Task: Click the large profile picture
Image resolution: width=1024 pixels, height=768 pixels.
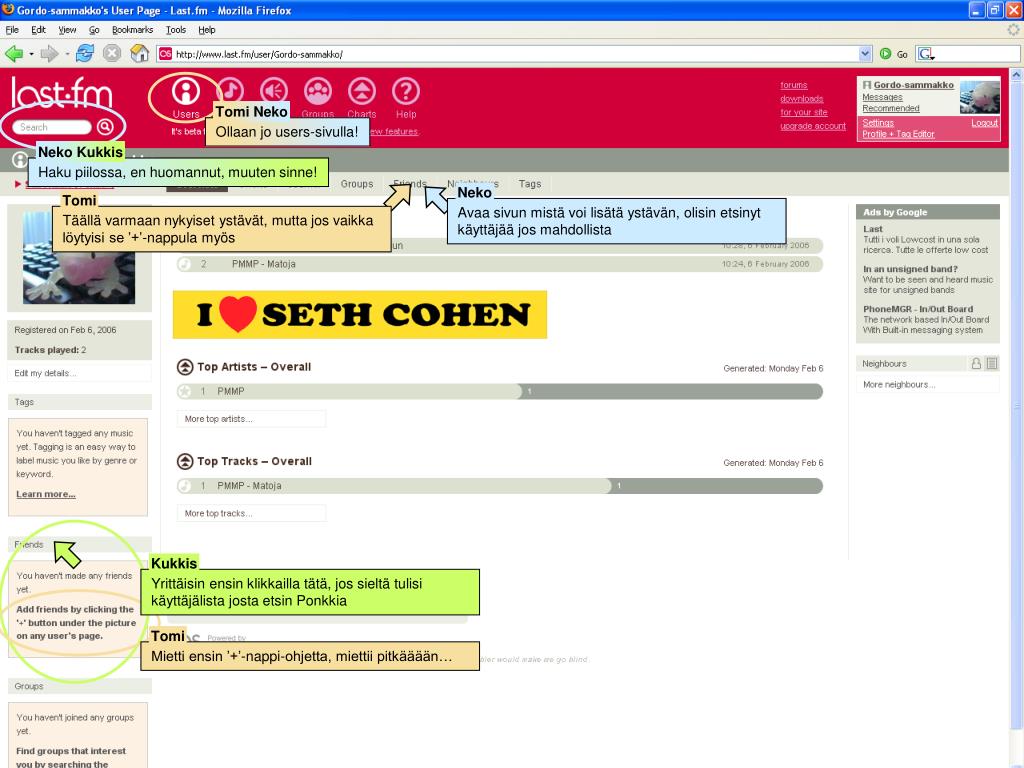Action: coord(79,257)
